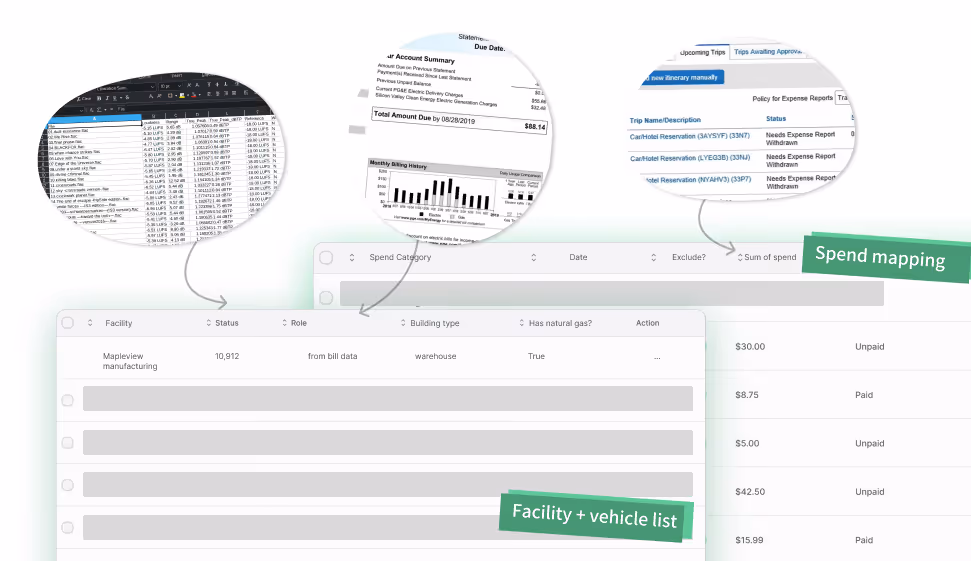This screenshot has height=561, width=971.
Task: Click Unpaid status beside $42.50
Action: coord(869,492)
